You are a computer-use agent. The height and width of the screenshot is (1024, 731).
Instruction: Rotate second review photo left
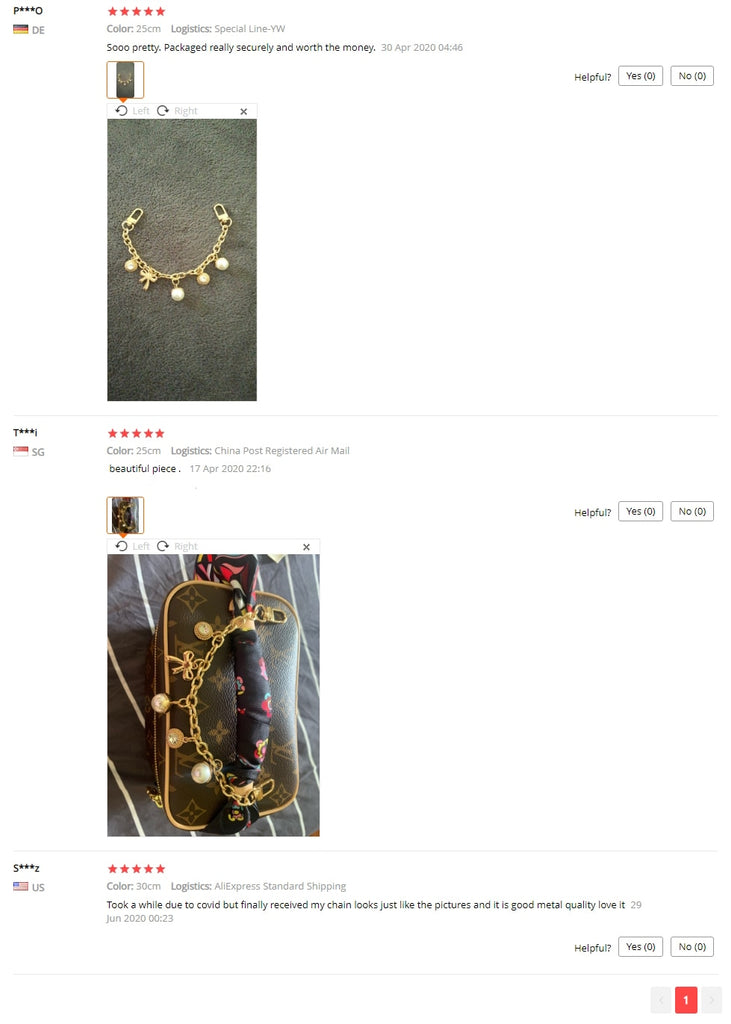pos(133,546)
